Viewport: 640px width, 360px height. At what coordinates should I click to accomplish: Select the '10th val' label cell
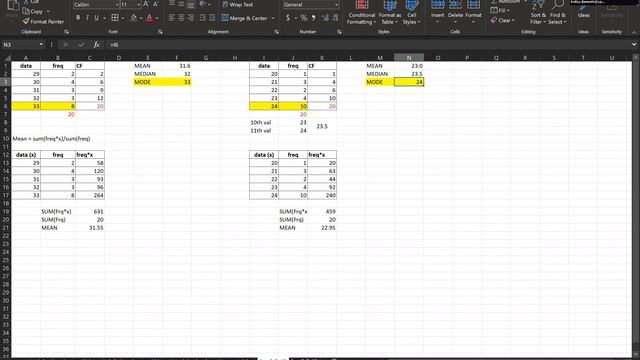click(x=264, y=122)
